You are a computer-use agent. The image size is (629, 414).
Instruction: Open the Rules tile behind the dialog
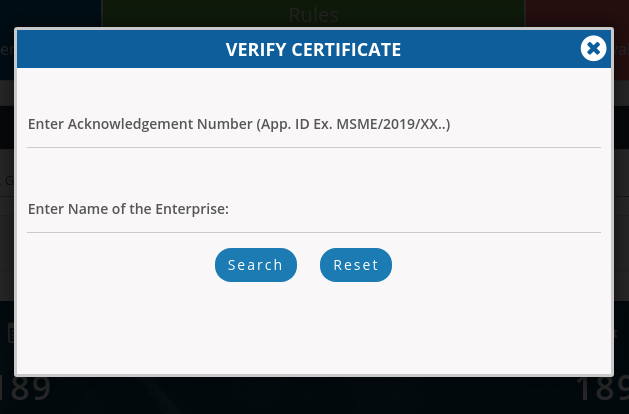tap(313, 14)
